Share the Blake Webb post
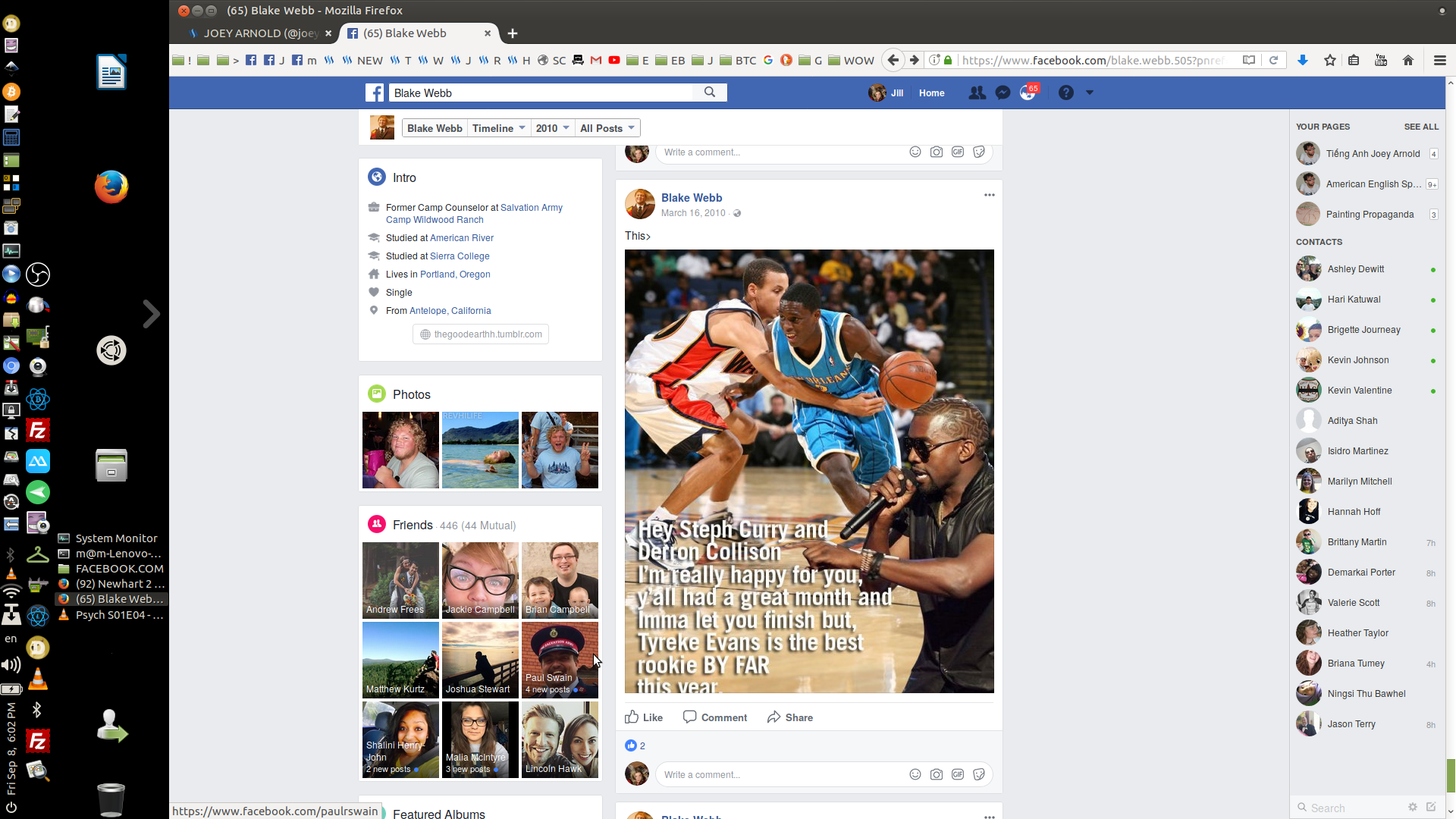Viewport: 1456px width, 819px height. coord(789,717)
